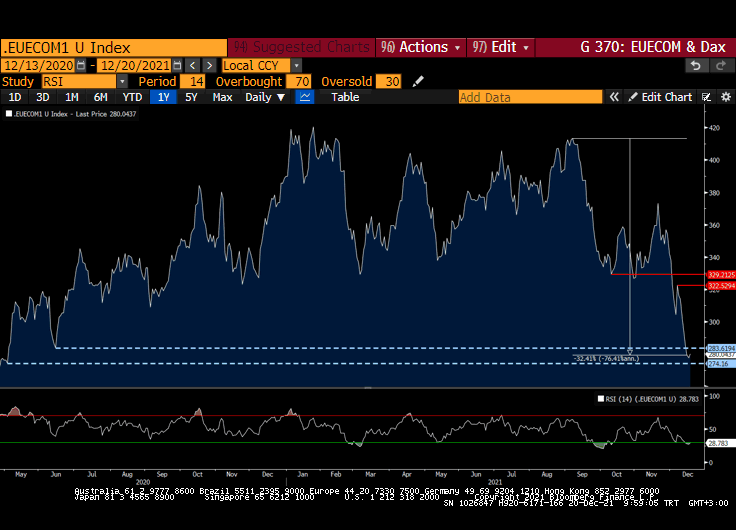Go to the next date range arrow
736x530 pixels.
[x=210, y=65]
